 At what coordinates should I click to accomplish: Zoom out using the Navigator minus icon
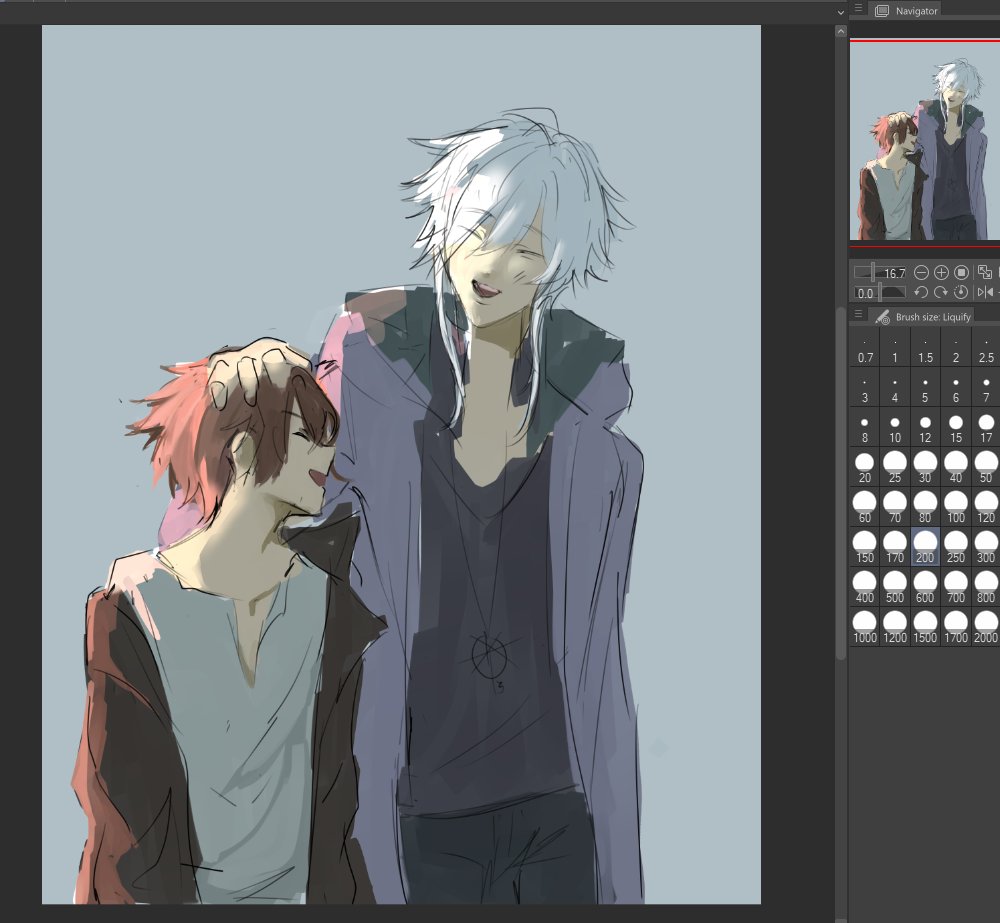(x=922, y=272)
